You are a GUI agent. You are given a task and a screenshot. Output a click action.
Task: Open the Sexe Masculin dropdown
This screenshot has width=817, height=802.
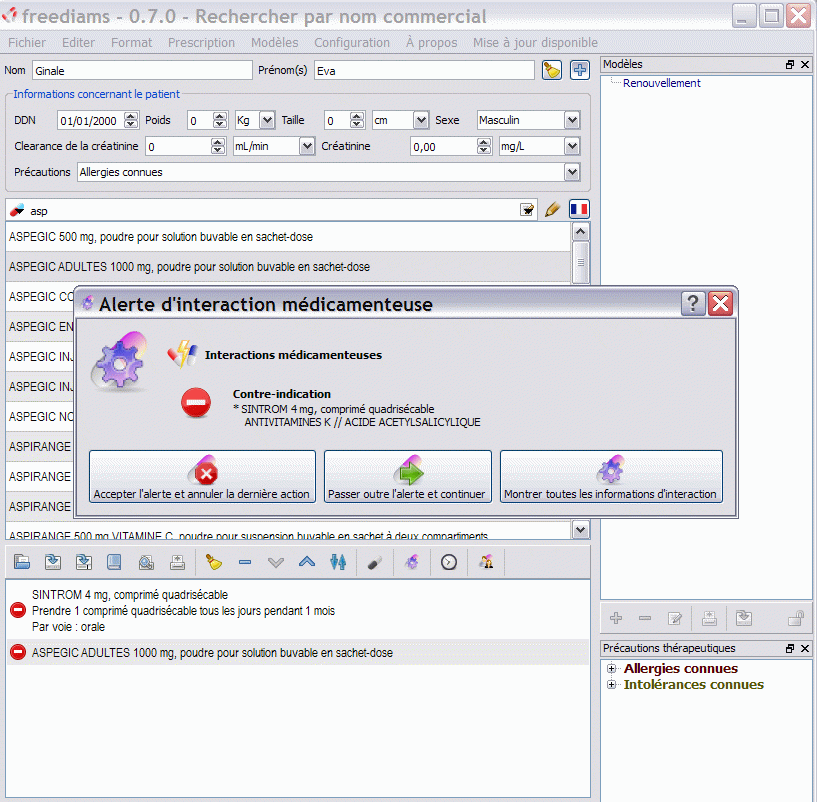572,120
